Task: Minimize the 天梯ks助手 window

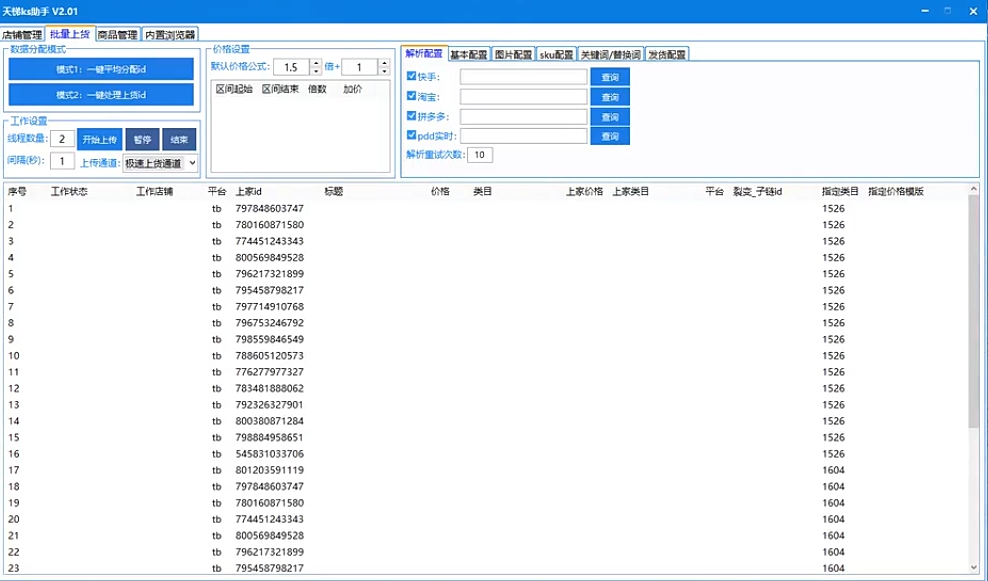Action: coord(925,11)
